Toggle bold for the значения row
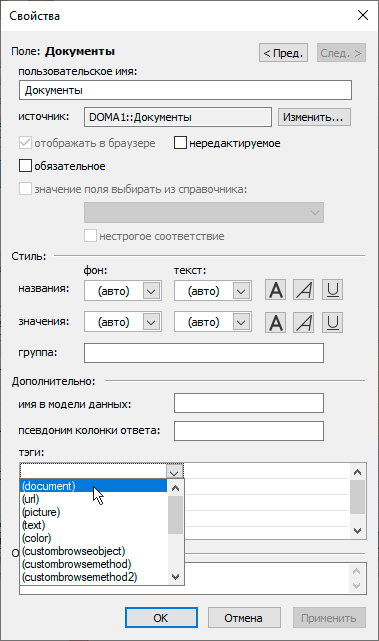 pyautogui.click(x=276, y=322)
